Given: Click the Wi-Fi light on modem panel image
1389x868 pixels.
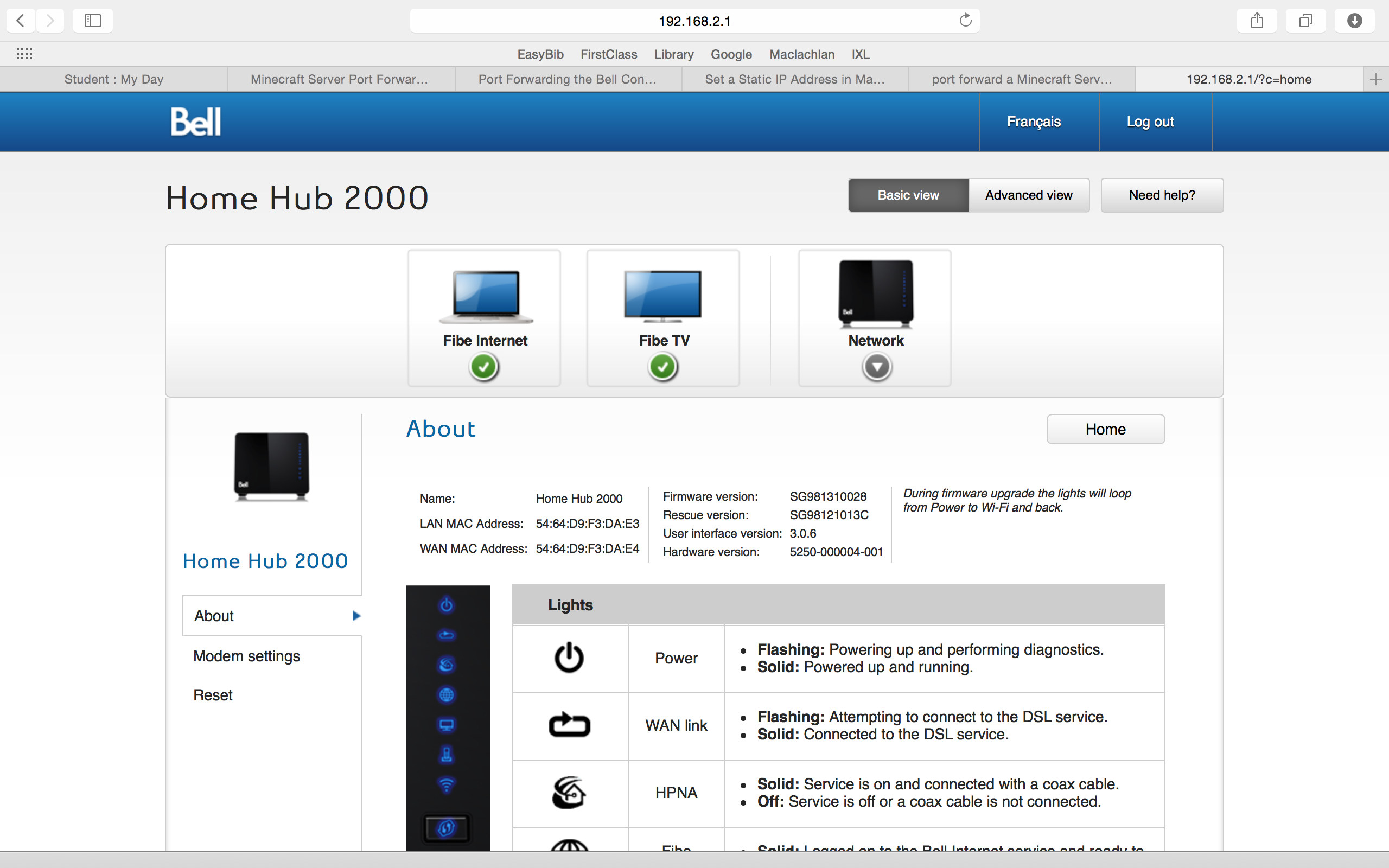Looking at the screenshot, I should point(447,785).
